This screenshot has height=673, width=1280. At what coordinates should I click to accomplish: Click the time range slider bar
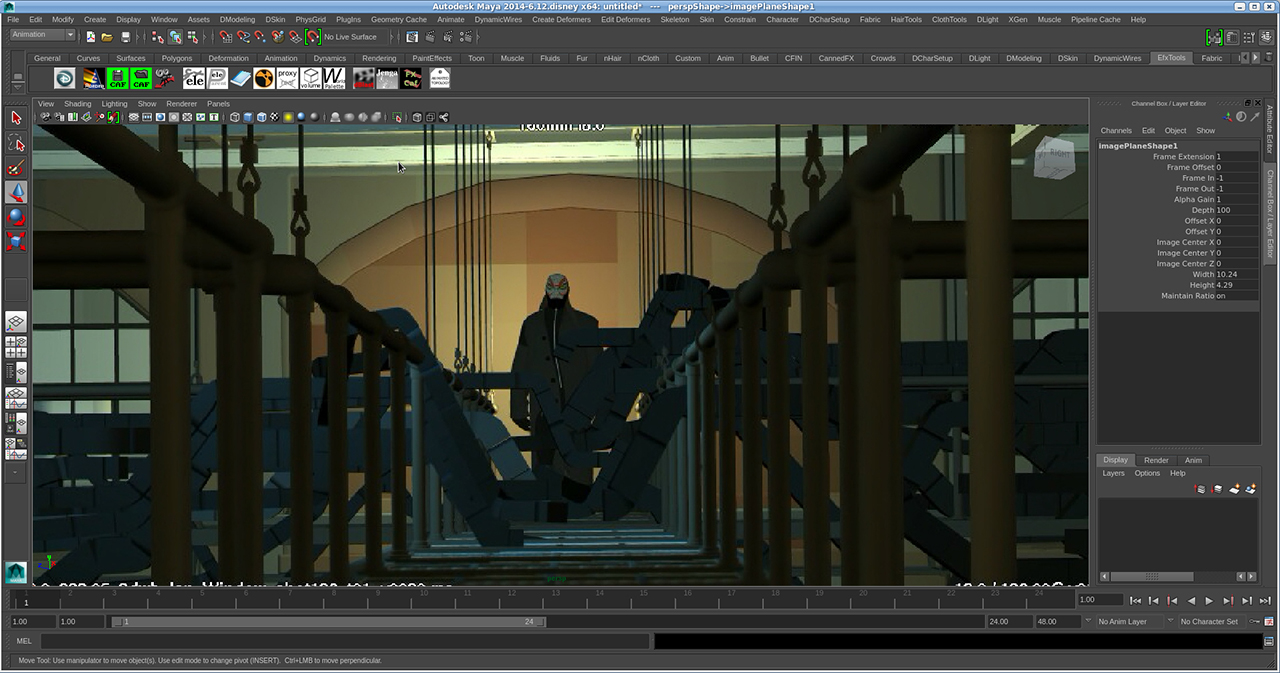coord(329,621)
